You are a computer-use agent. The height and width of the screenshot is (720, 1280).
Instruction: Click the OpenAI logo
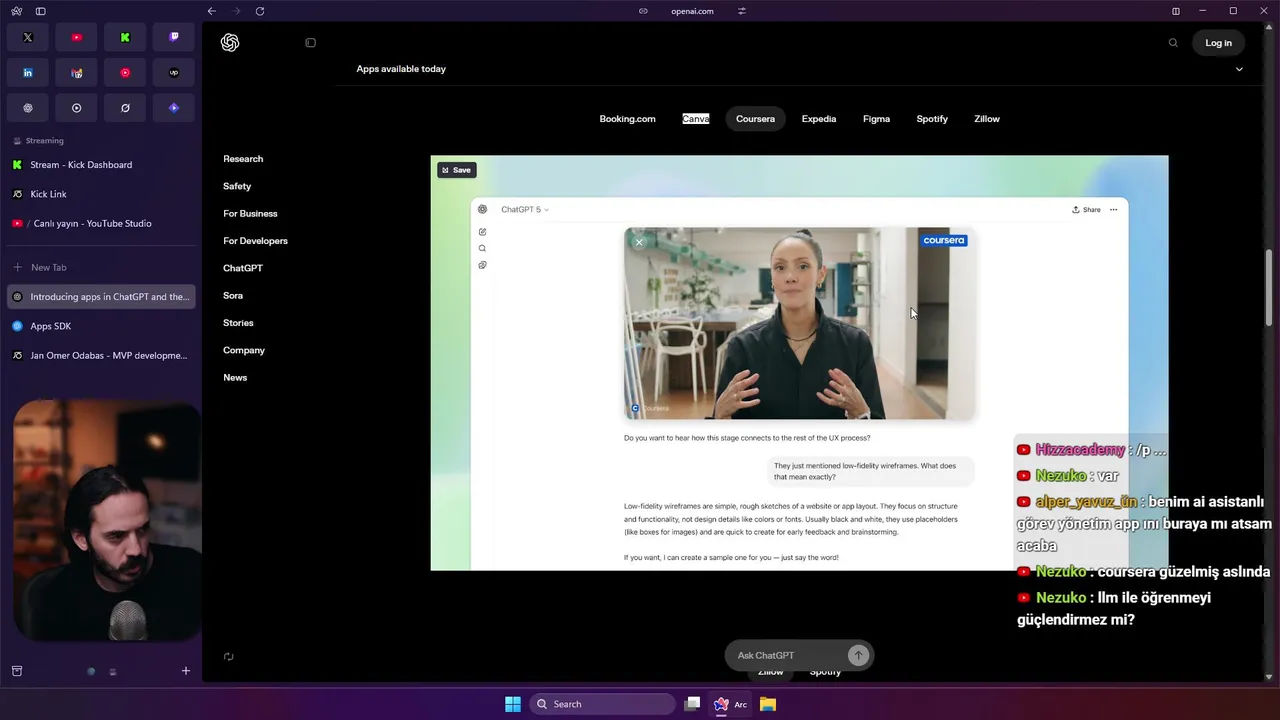(230, 42)
